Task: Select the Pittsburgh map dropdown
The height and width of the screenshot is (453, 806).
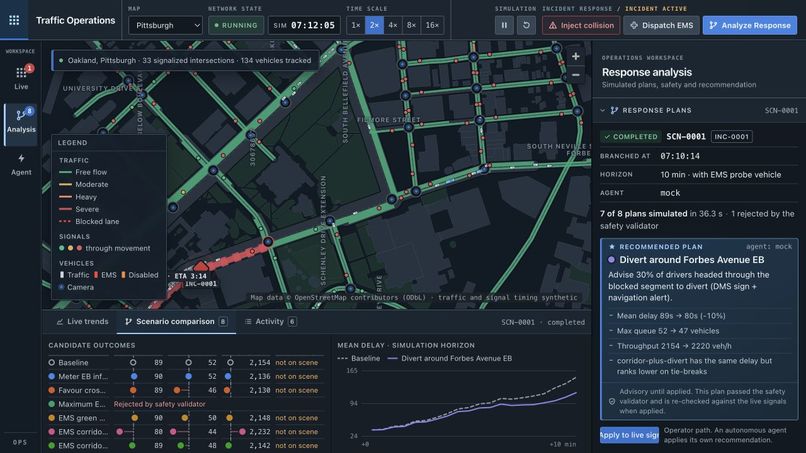Action: click(166, 25)
